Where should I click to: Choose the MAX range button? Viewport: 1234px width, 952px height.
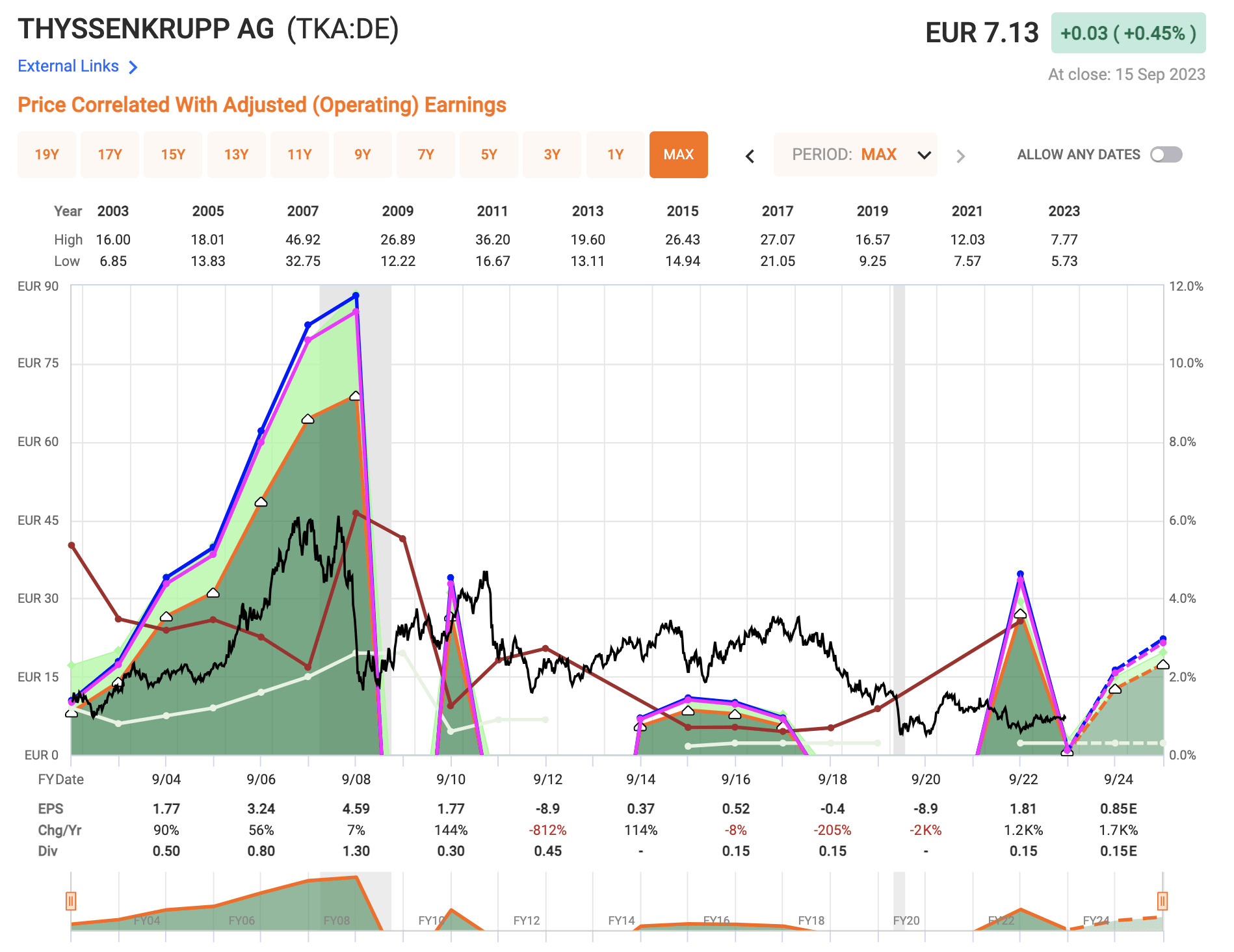tap(679, 155)
